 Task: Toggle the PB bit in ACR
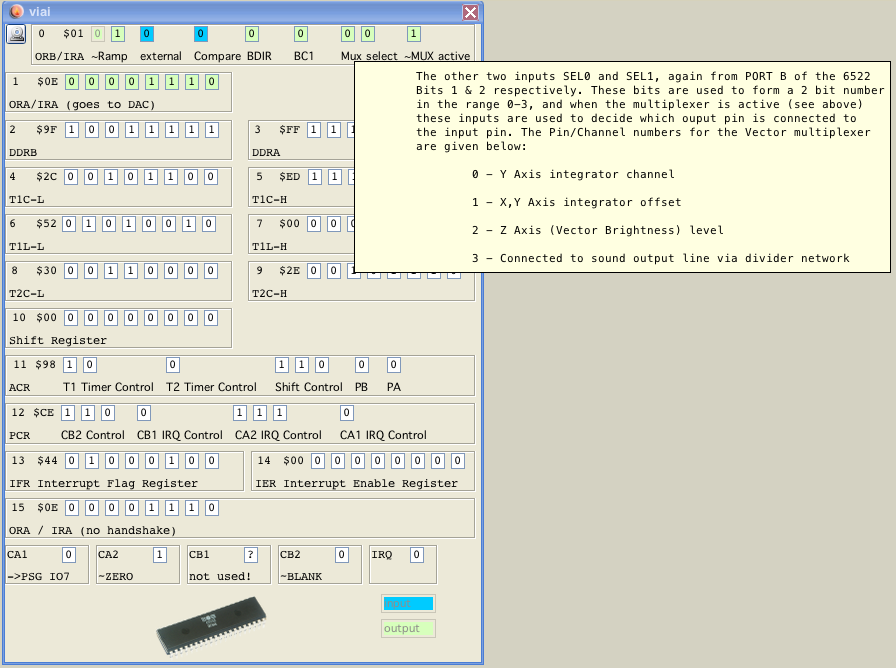click(x=362, y=365)
